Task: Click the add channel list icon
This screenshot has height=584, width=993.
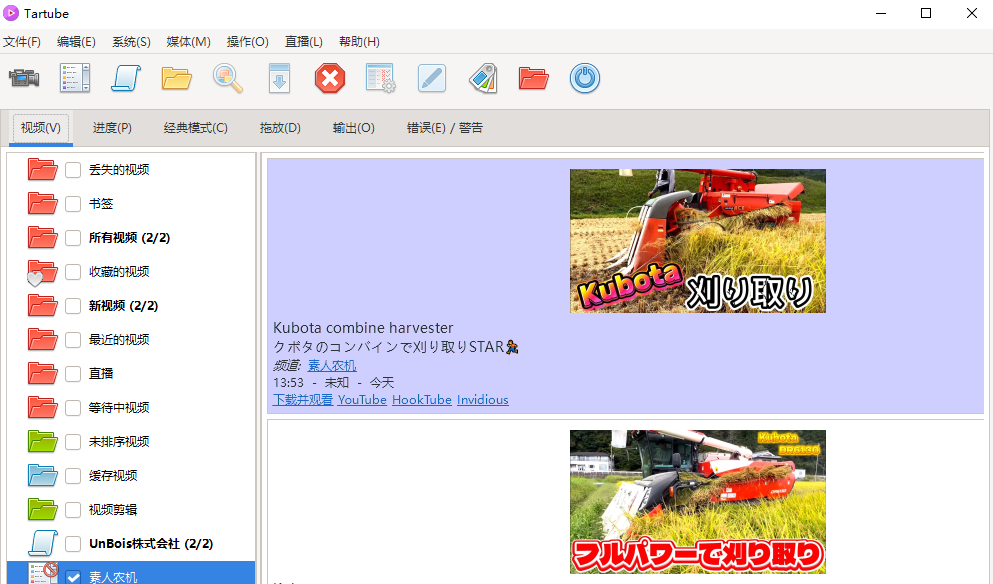Action: click(74, 78)
